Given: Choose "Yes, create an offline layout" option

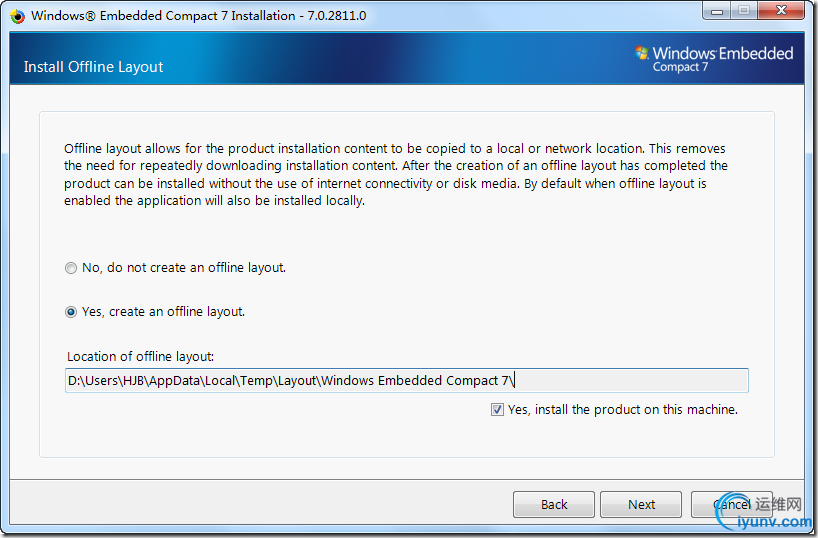Looking at the screenshot, I should point(71,312).
